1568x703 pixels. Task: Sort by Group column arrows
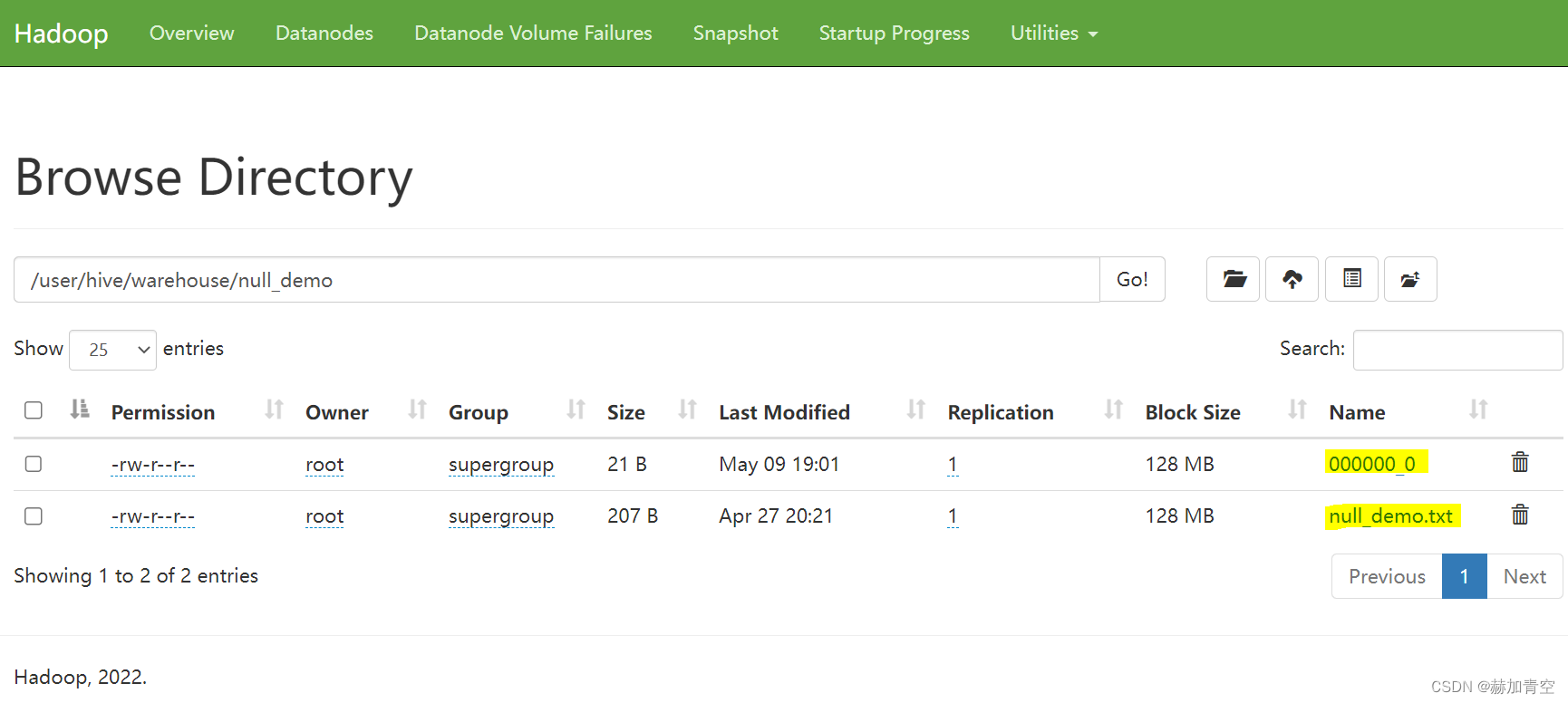[x=576, y=410]
